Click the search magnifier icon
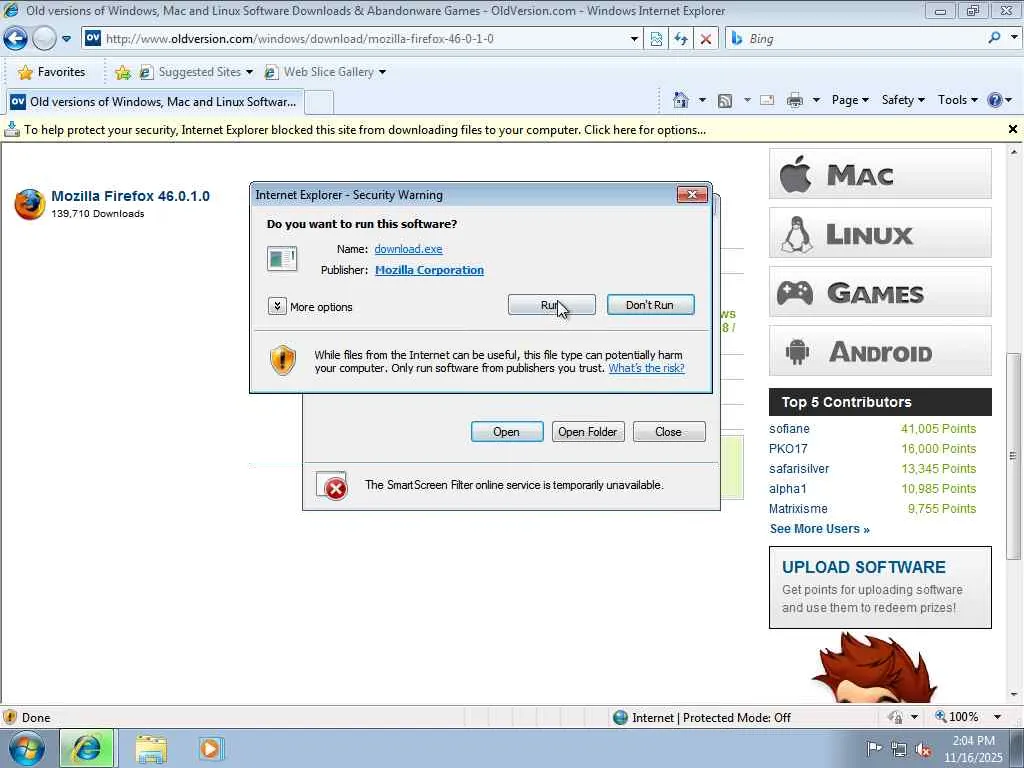The height and width of the screenshot is (768, 1024). (x=994, y=38)
